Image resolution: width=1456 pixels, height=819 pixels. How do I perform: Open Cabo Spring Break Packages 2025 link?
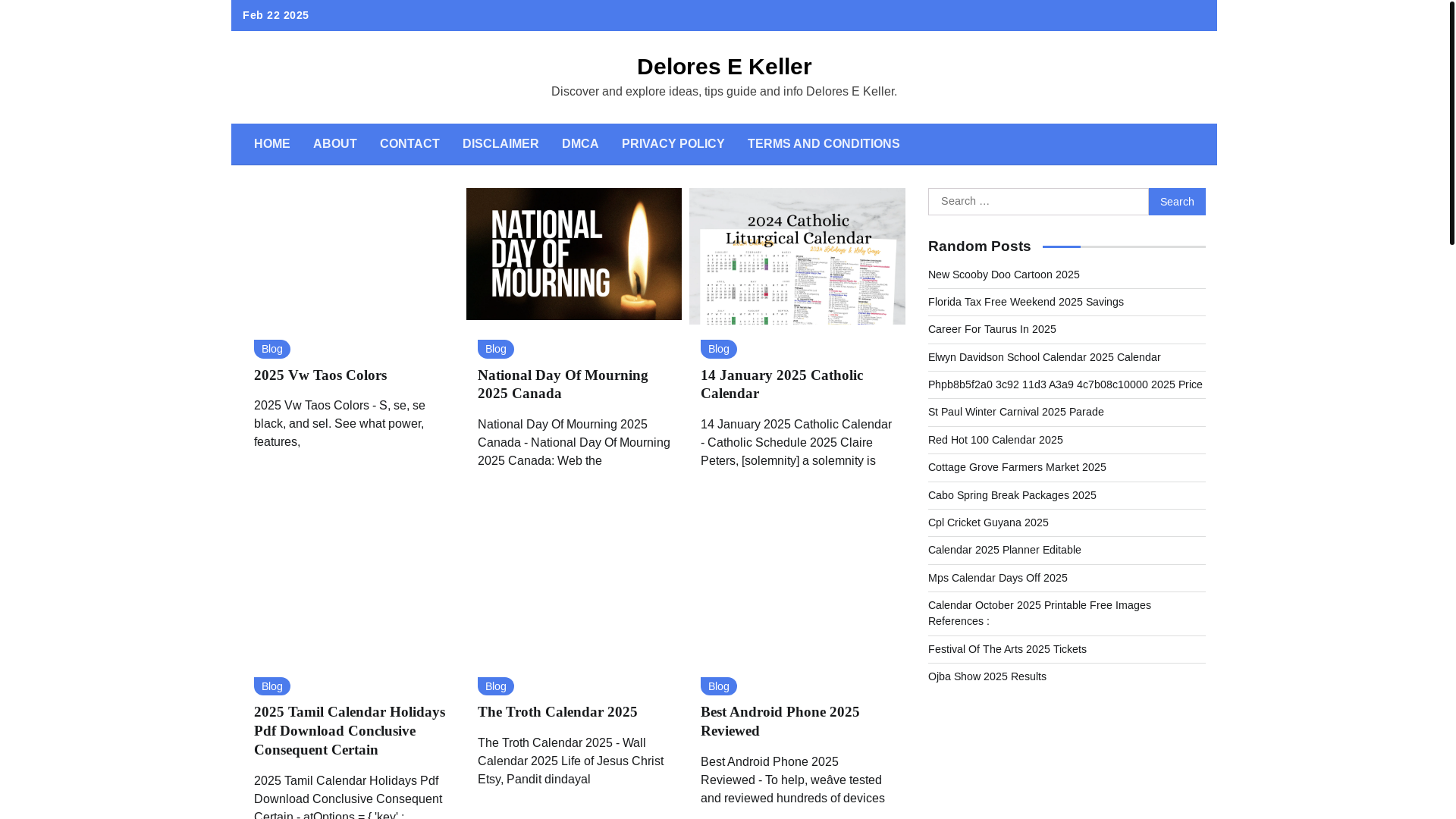(x=1012, y=495)
